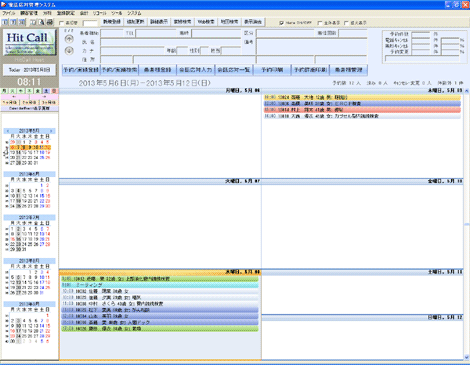Click the 1ヶ月後 jump button

point(10,102)
